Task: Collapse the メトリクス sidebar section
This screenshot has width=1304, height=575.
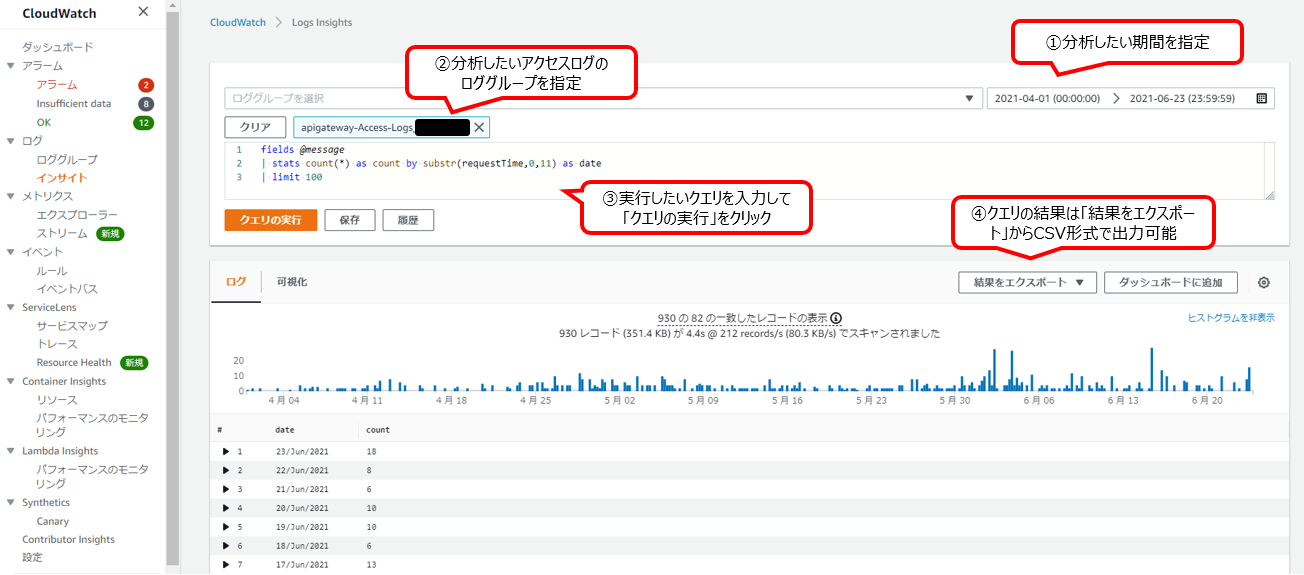Action: [11, 197]
